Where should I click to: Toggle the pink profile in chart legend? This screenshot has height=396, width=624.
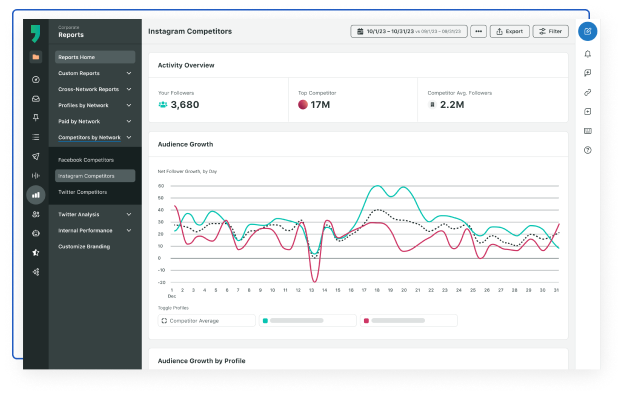tap(409, 321)
